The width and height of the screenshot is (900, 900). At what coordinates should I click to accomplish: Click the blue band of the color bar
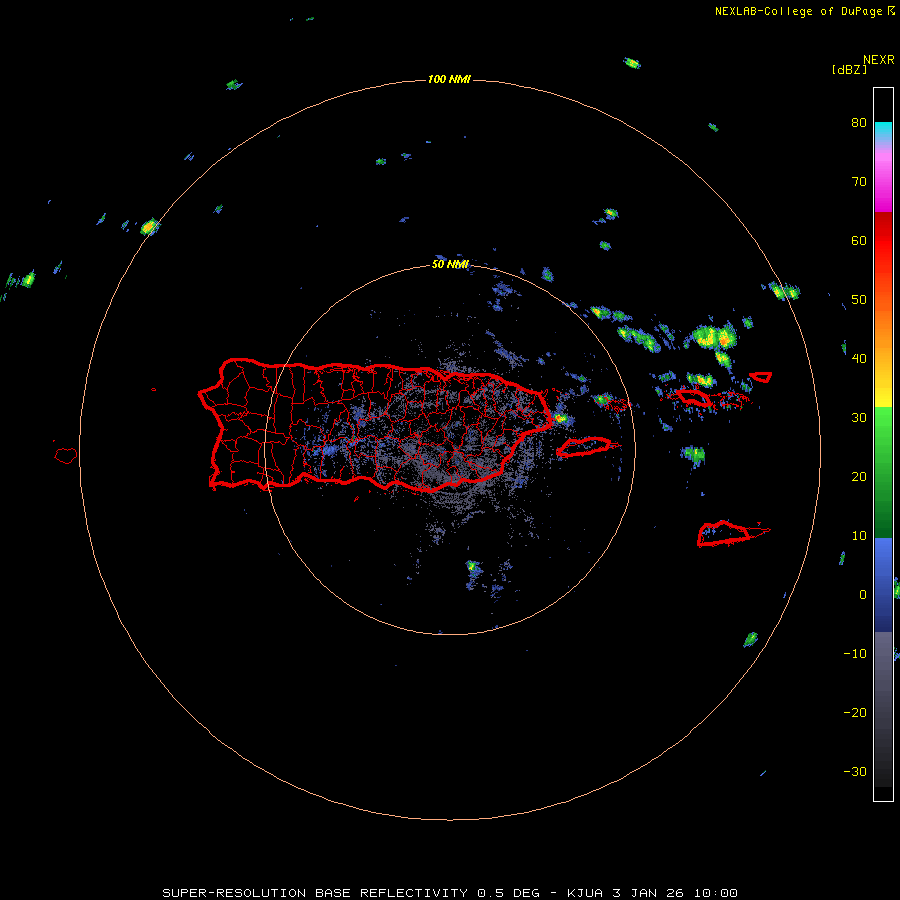pos(883,584)
